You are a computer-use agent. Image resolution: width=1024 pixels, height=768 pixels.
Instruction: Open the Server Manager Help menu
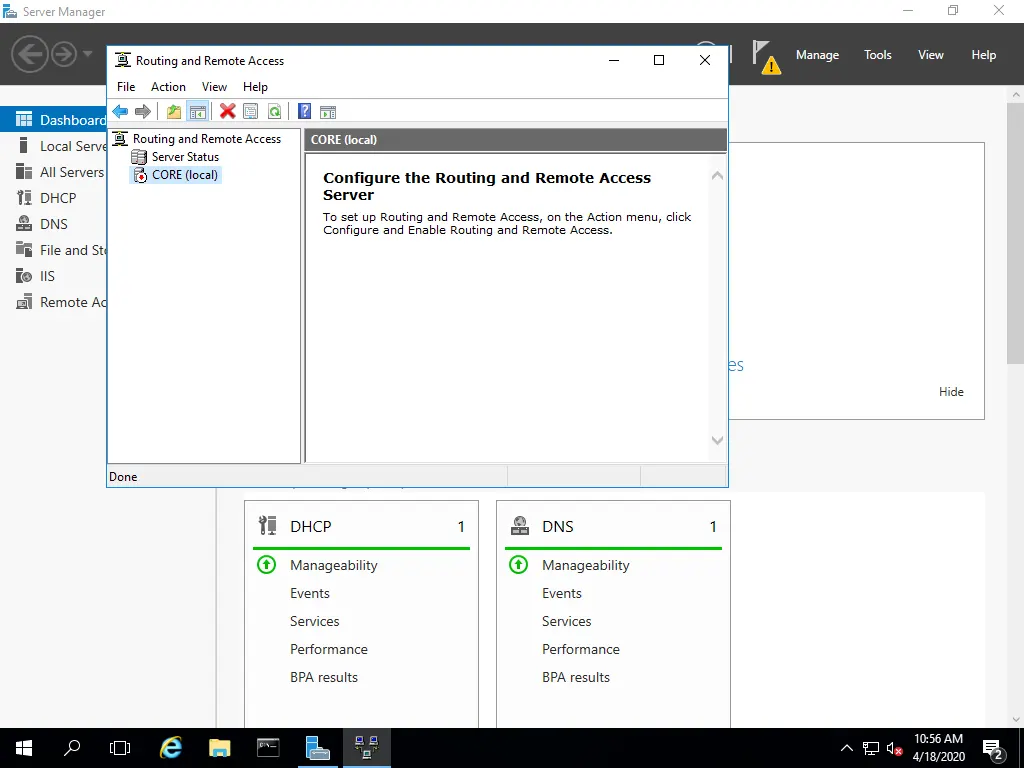click(984, 55)
